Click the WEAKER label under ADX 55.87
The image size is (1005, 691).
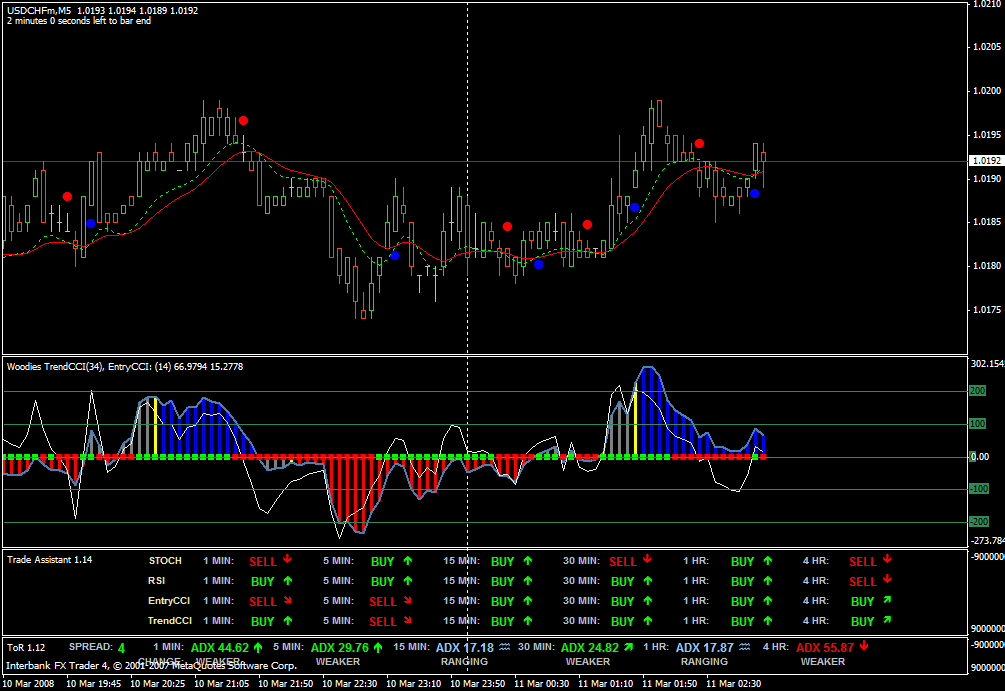pyautogui.click(x=822, y=662)
